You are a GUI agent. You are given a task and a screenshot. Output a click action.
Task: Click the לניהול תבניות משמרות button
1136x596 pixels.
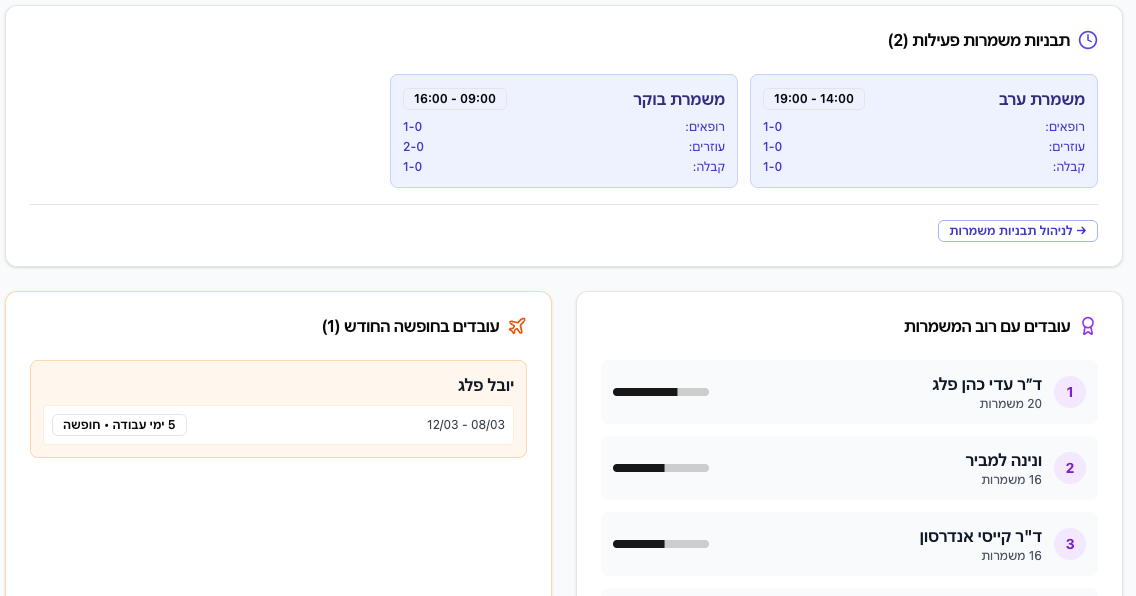pyautogui.click(x=1017, y=230)
